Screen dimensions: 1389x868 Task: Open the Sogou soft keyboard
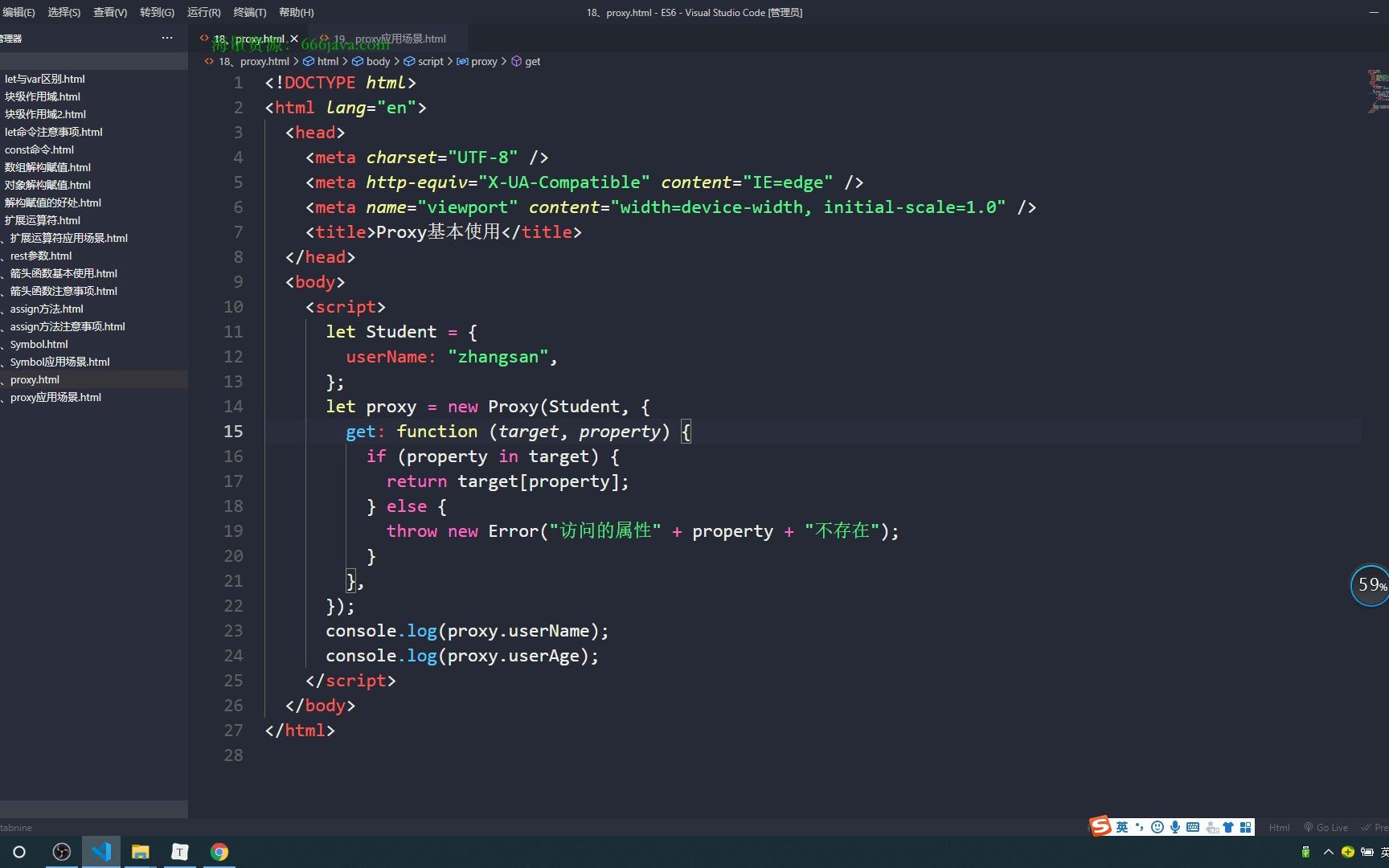tap(1193, 827)
